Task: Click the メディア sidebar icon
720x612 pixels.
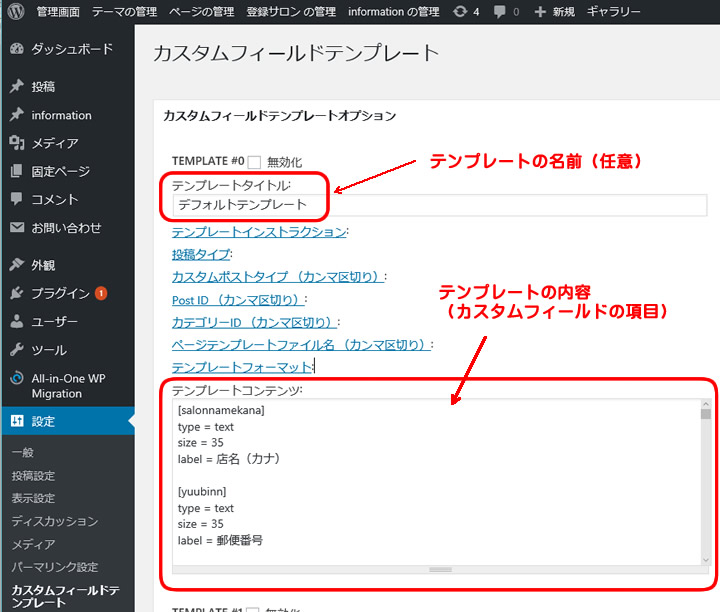Action: [x=17, y=143]
